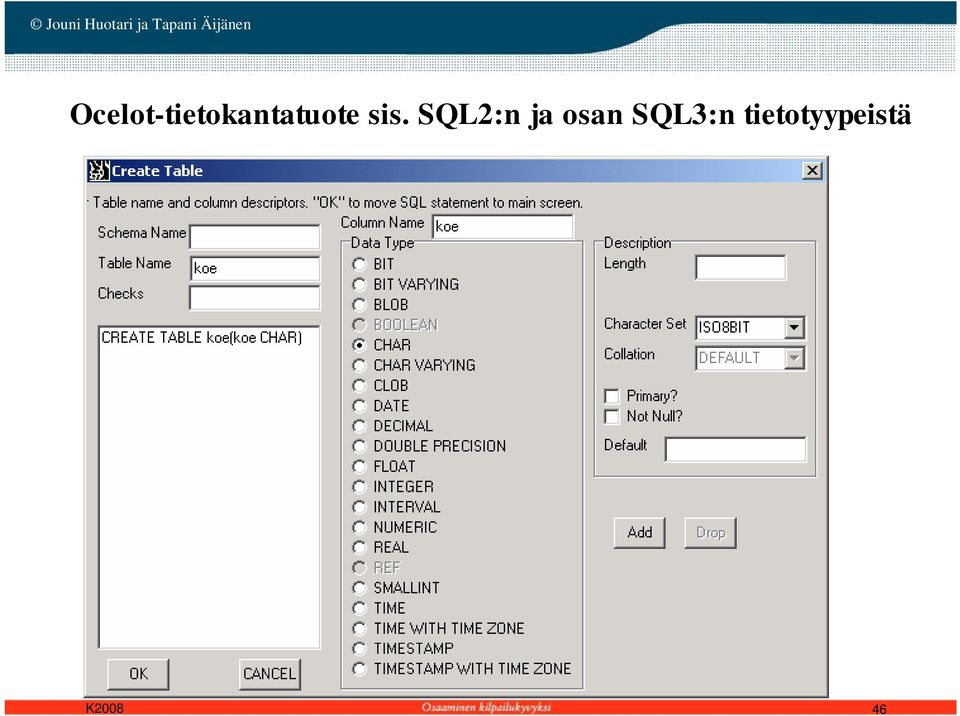Click the Default value field
This screenshot has height=716, width=960.
click(x=735, y=450)
